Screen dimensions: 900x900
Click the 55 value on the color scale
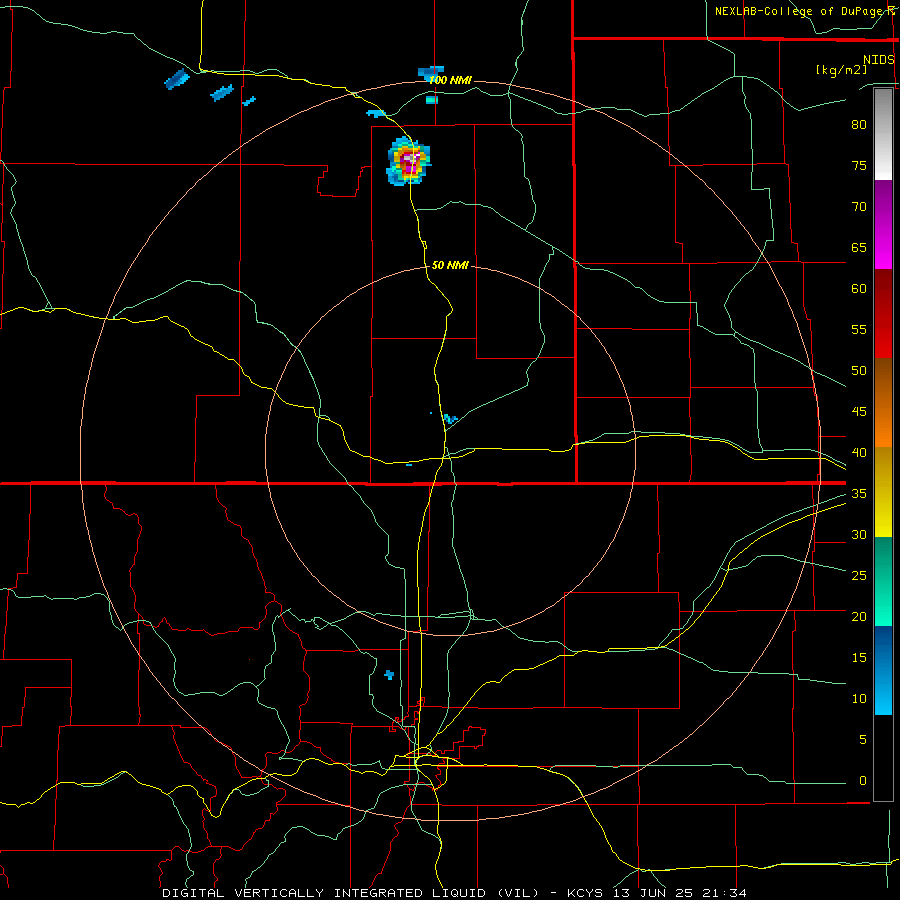click(x=859, y=329)
